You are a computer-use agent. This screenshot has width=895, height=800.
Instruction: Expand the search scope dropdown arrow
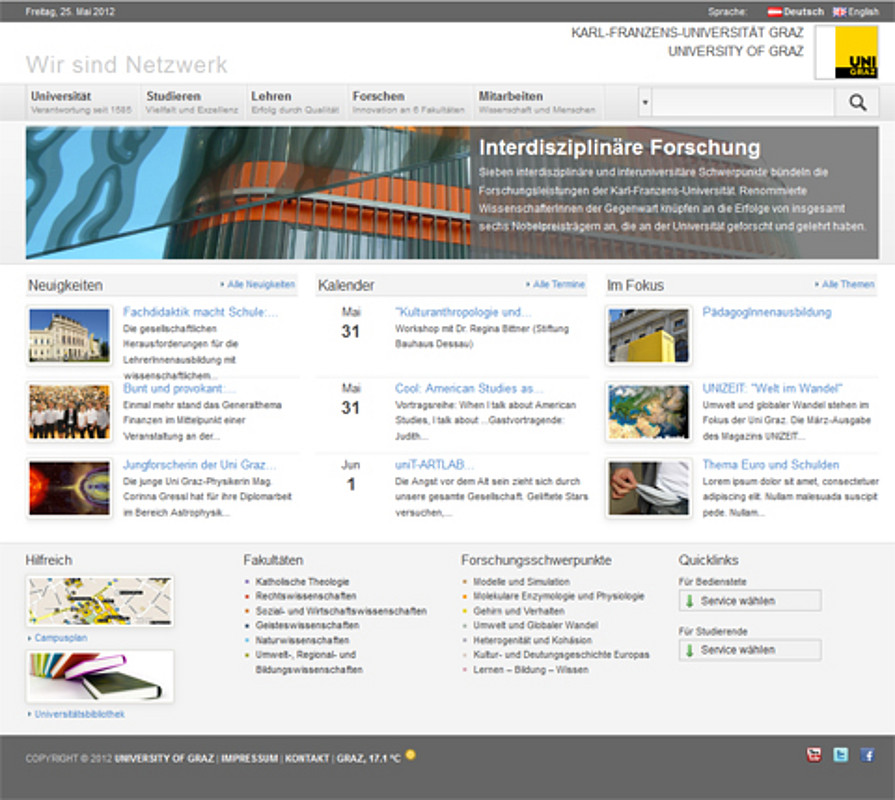click(x=645, y=102)
